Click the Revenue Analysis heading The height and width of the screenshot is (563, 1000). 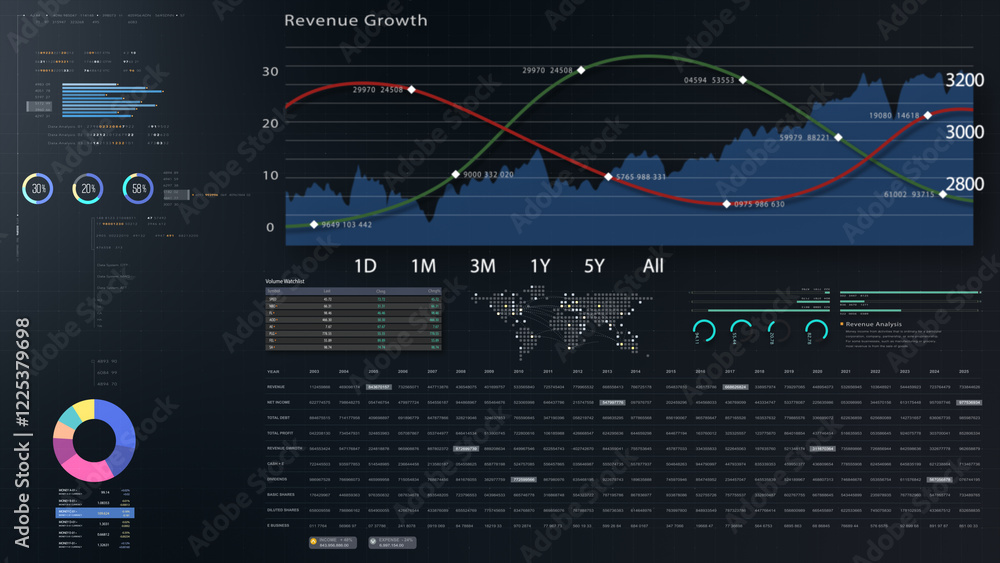[x=874, y=324]
